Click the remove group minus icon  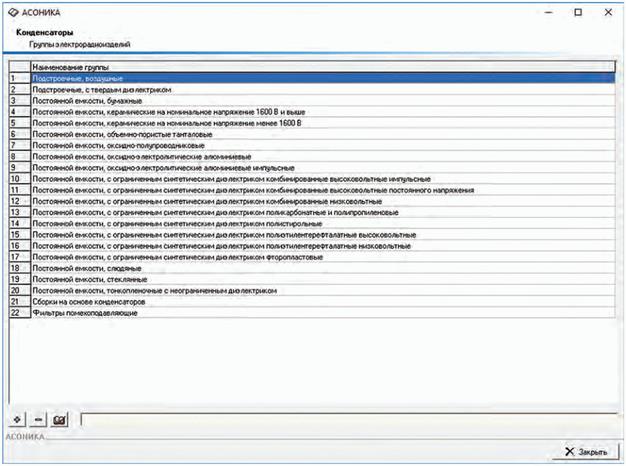tap(38, 420)
